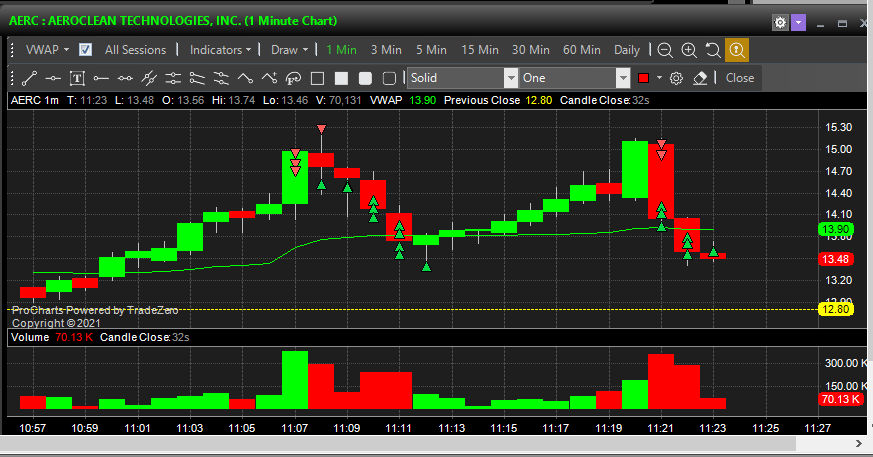
Task: Switch to 60 Min timeframe
Action: click(x=582, y=50)
